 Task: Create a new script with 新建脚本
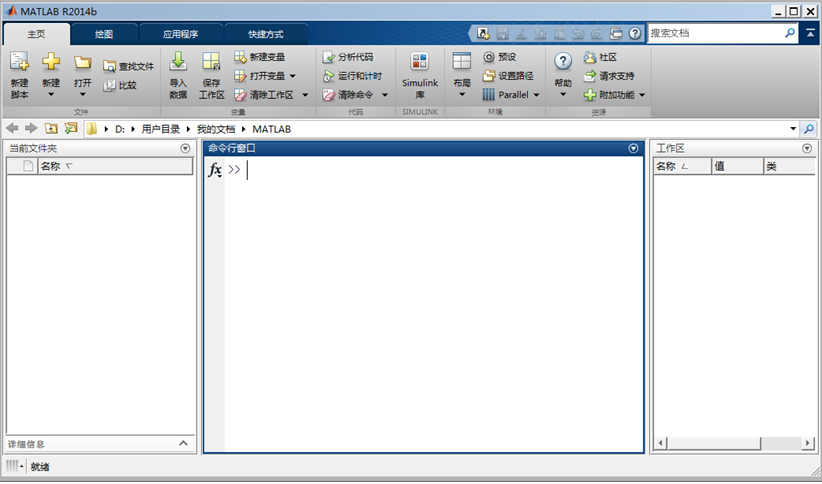pos(19,74)
